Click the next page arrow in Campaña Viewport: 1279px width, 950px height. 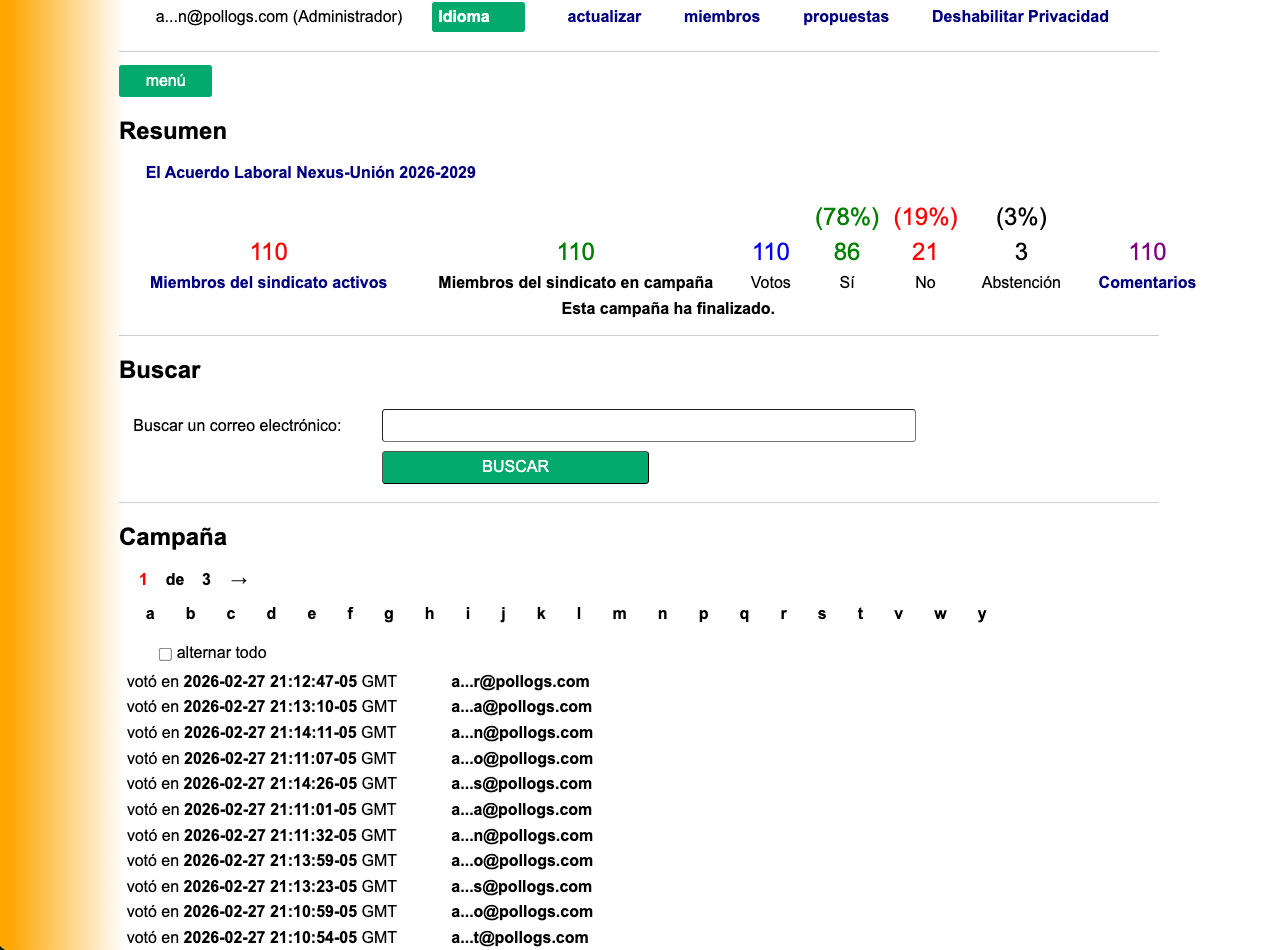pyautogui.click(x=238, y=580)
